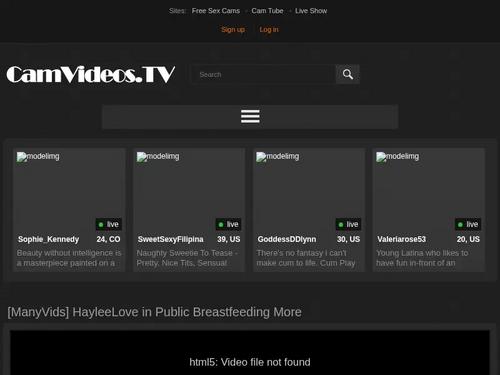Open the Free Sex Cams link

[x=216, y=11]
